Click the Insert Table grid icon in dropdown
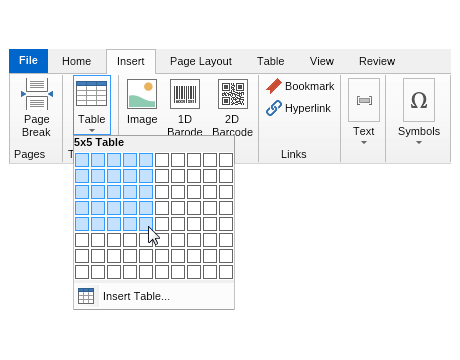460x360 pixels. (86, 296)
